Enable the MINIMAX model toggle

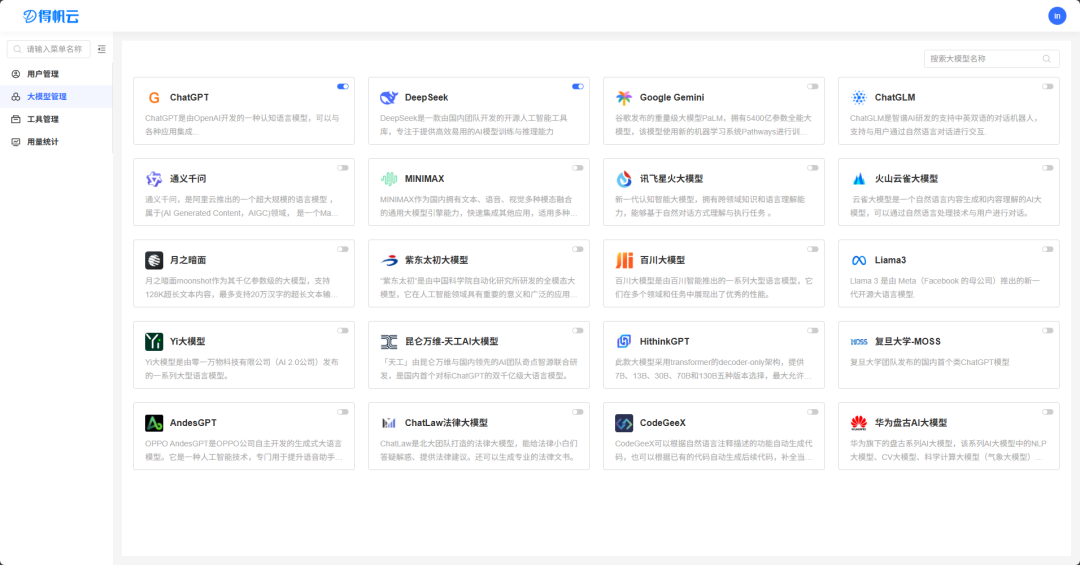coord(578,168)
